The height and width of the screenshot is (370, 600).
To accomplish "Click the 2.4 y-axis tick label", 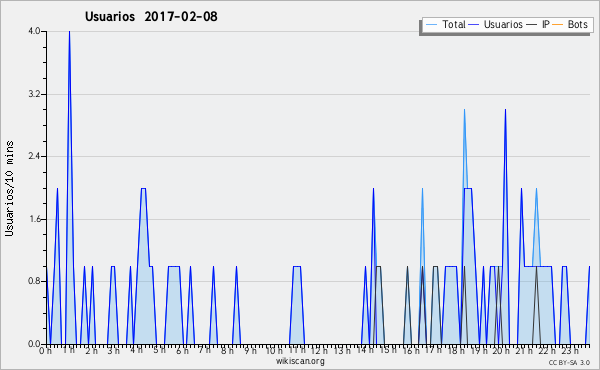I will (34, 156).
